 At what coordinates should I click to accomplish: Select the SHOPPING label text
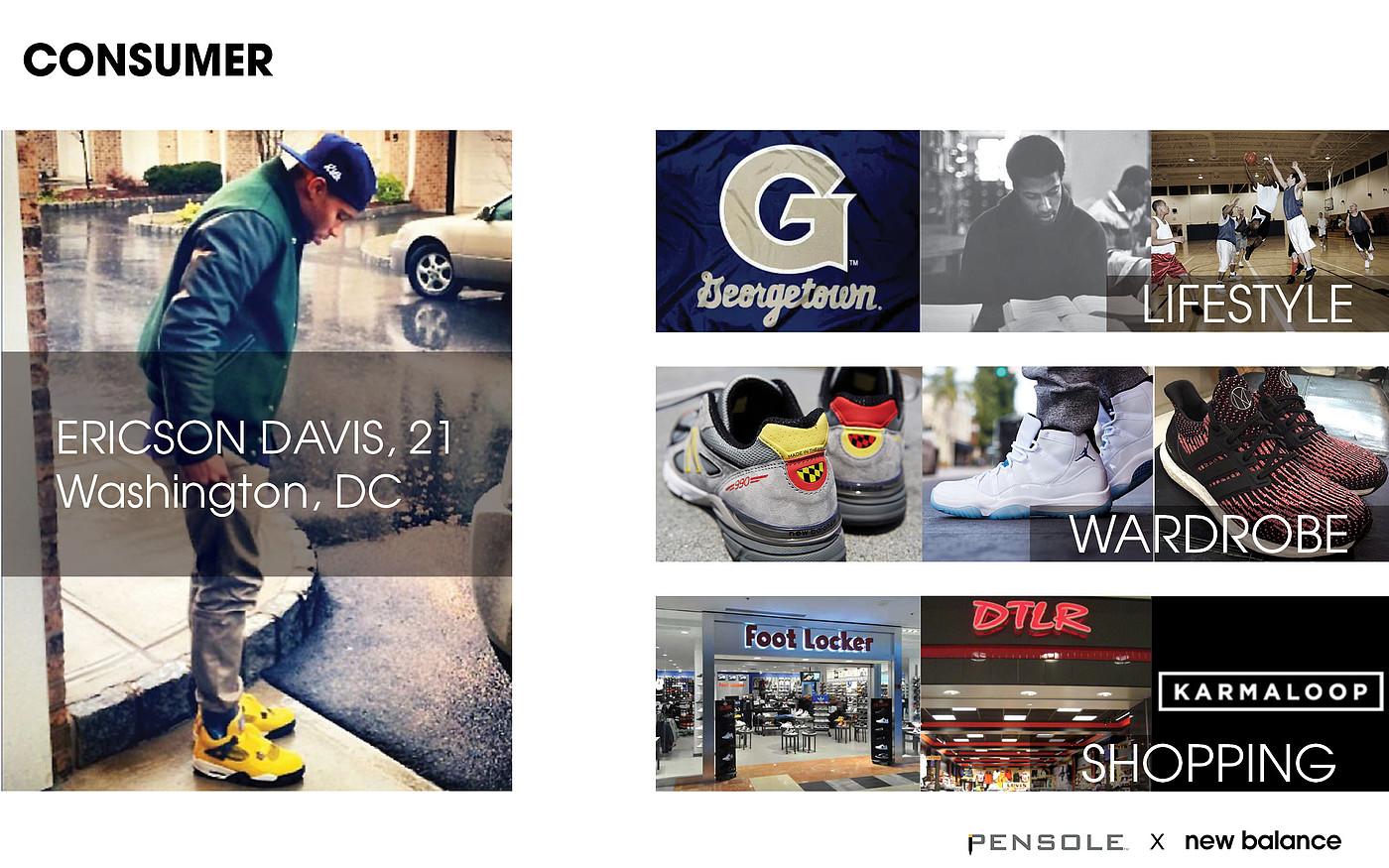[x=1208, y=764]
